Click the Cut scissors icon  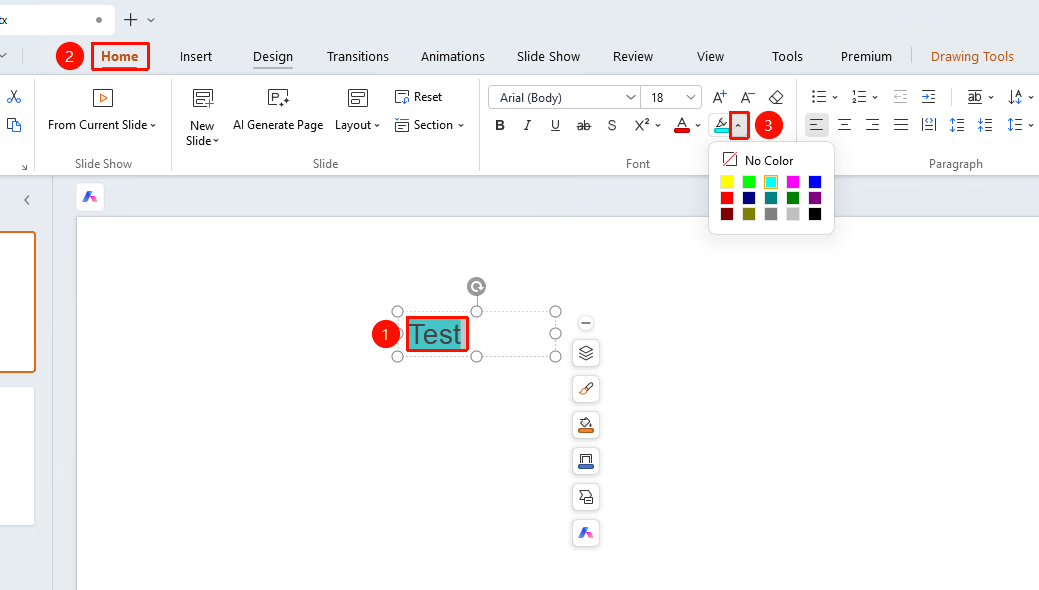(x=14, y=97)
